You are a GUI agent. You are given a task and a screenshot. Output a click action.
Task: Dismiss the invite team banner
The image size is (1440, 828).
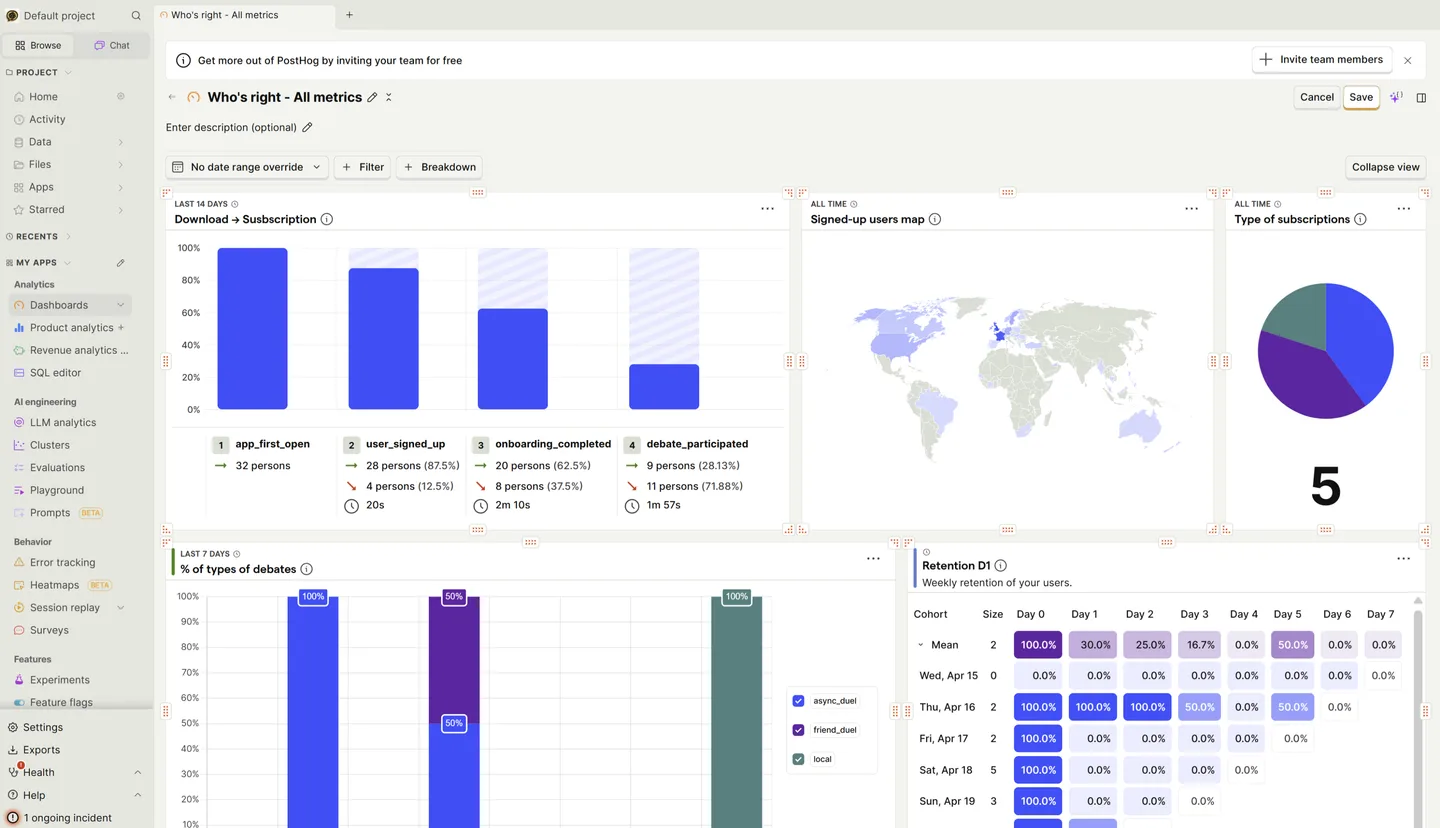pyautogui.click(x=1408, y=60)
